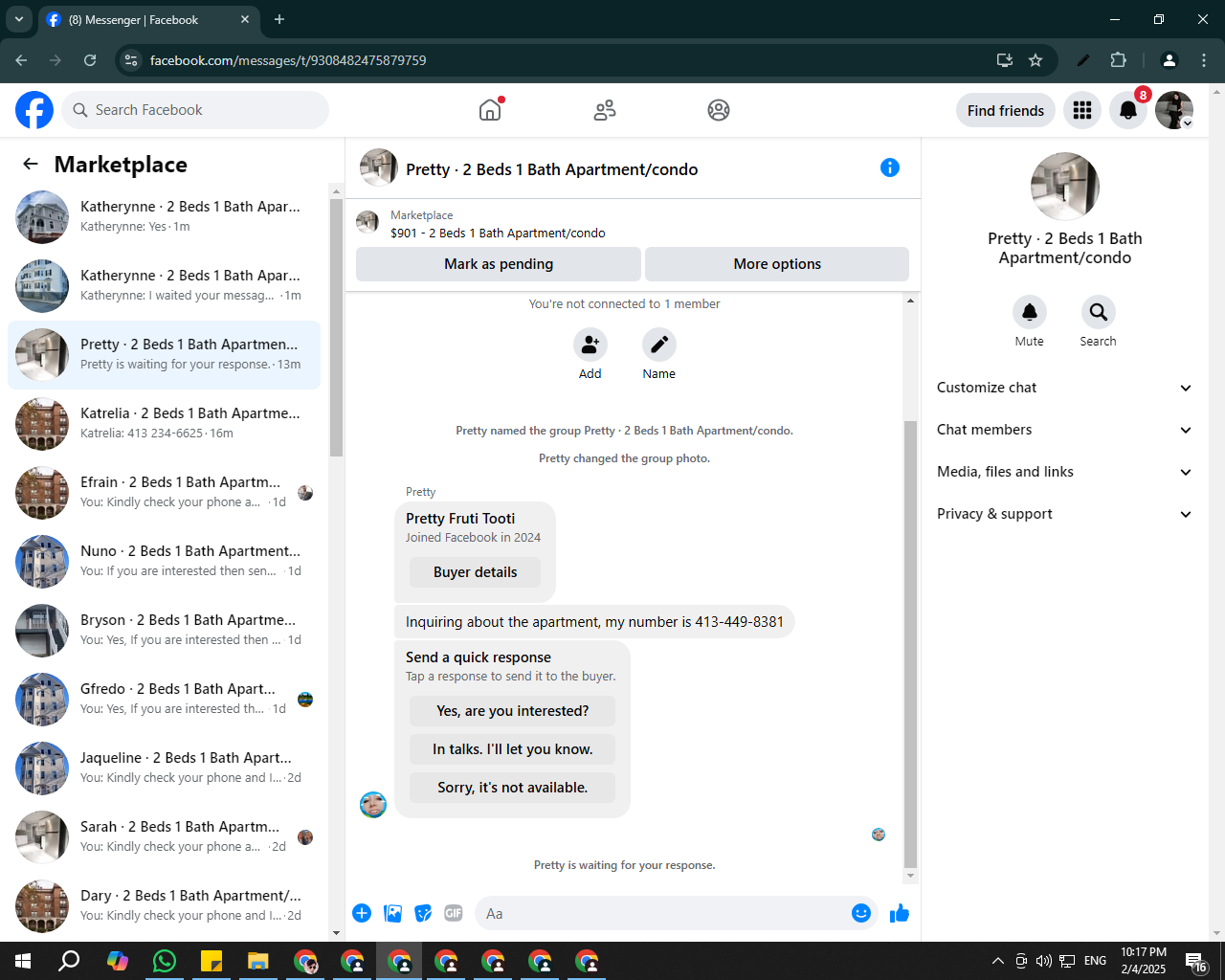Choose a sticker in composer
The width and height of the screenshot is (1225, 980).
pyautogui.click(x=423, y=913)
